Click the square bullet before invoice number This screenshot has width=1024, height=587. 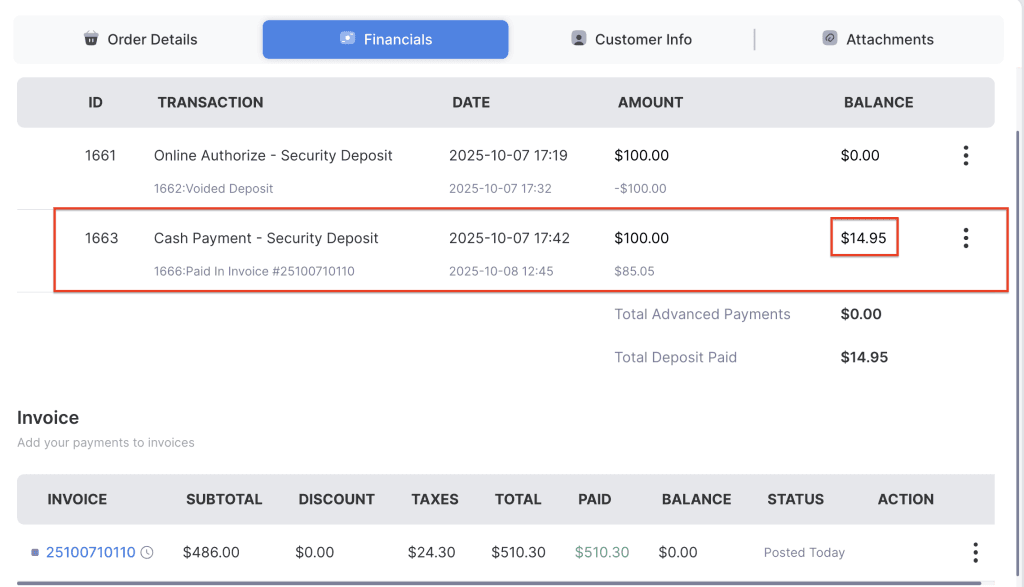(35, 552)
